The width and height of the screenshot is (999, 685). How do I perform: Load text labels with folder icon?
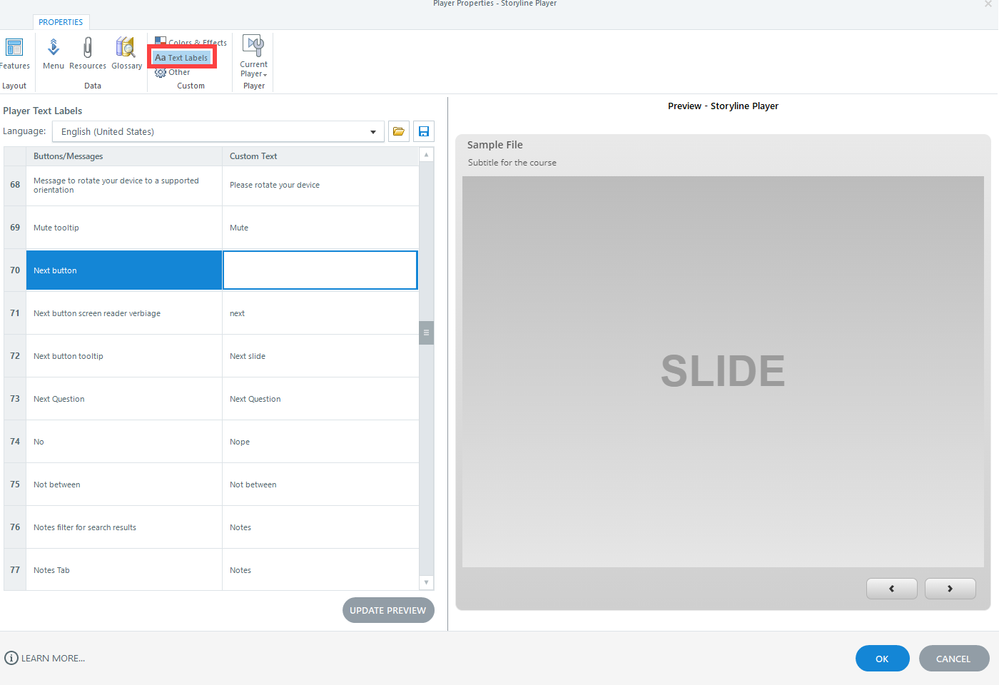[399, 131]
